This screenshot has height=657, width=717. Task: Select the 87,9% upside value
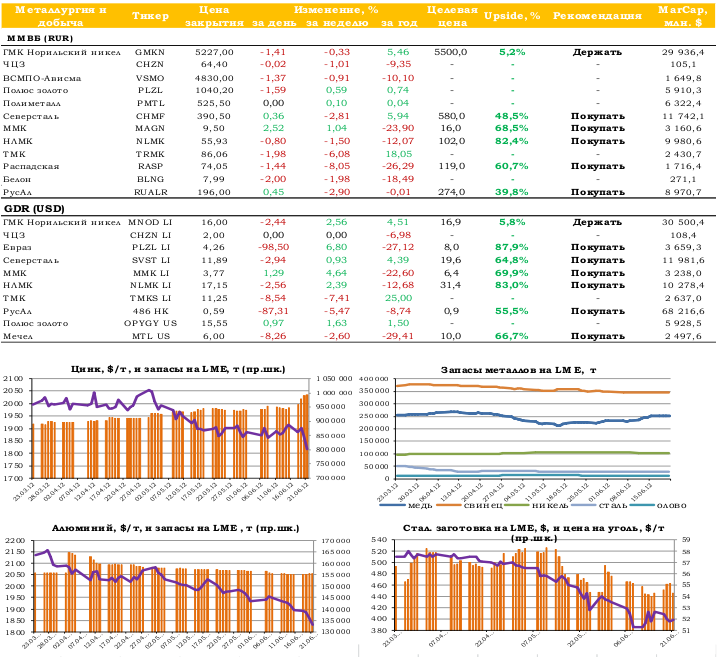click(x=512, y=247)
